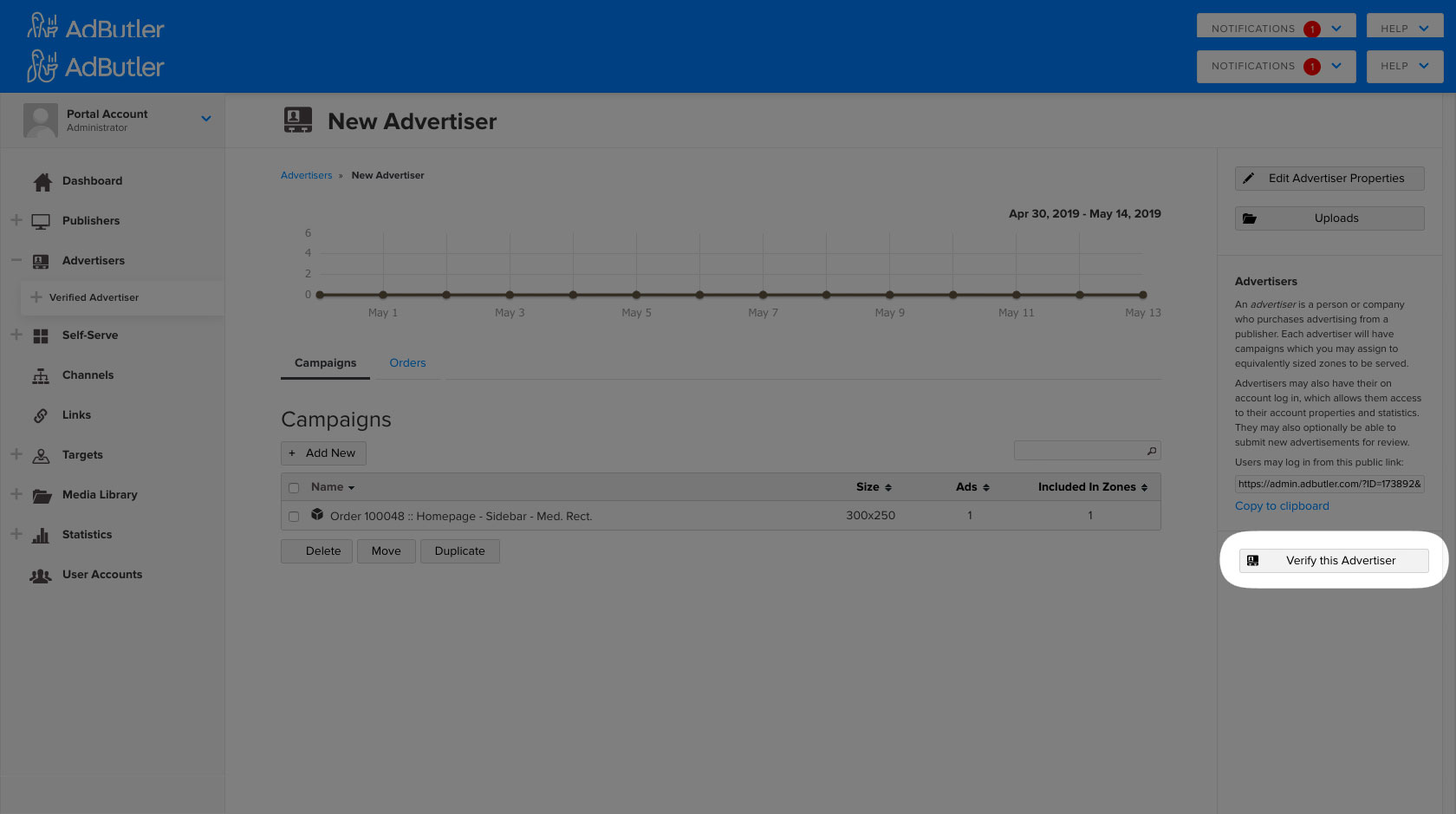
Task: Click the AdButler logo
Action: 95,27
